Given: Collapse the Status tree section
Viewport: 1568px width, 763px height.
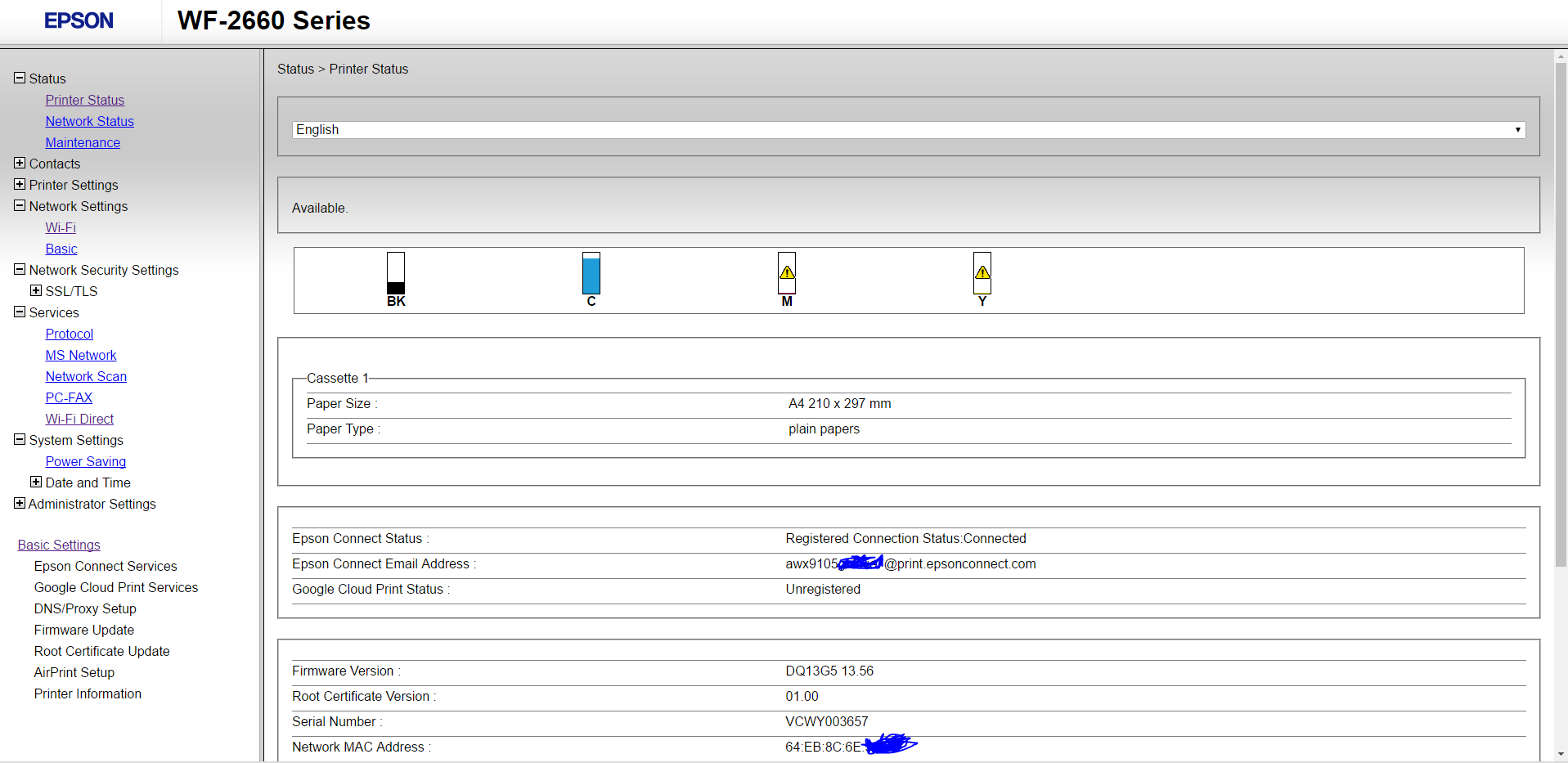Looking at the screenshot, I should (20, 78).
